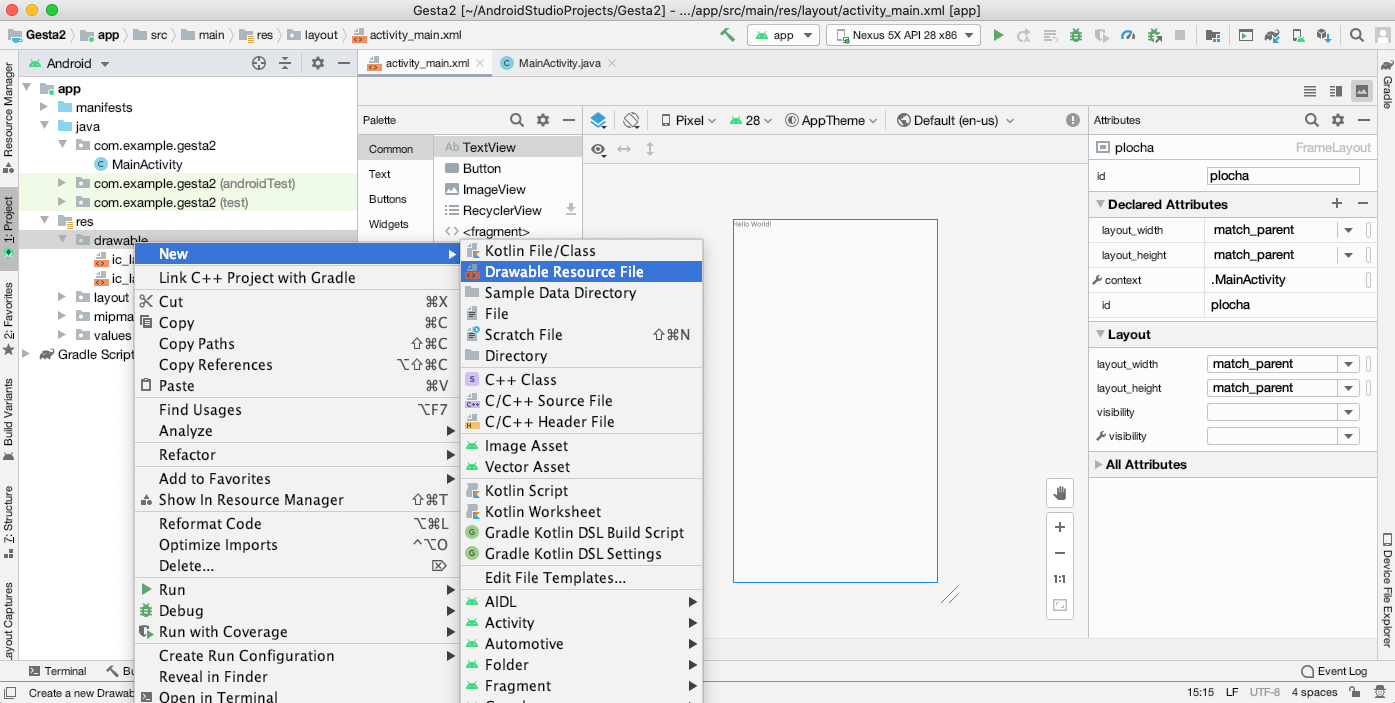Expand the manifests folder in project tree
This screenshot has width=1395, height=703.
[44, 107]
